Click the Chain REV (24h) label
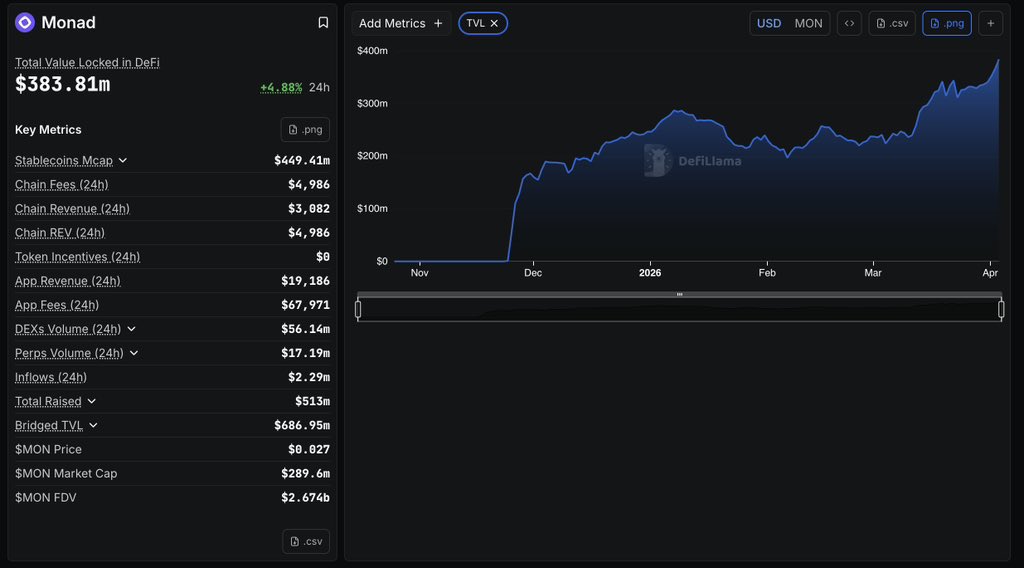This screenshot has width=1024, height=568. pyautogui.click(x=59, y=233)
